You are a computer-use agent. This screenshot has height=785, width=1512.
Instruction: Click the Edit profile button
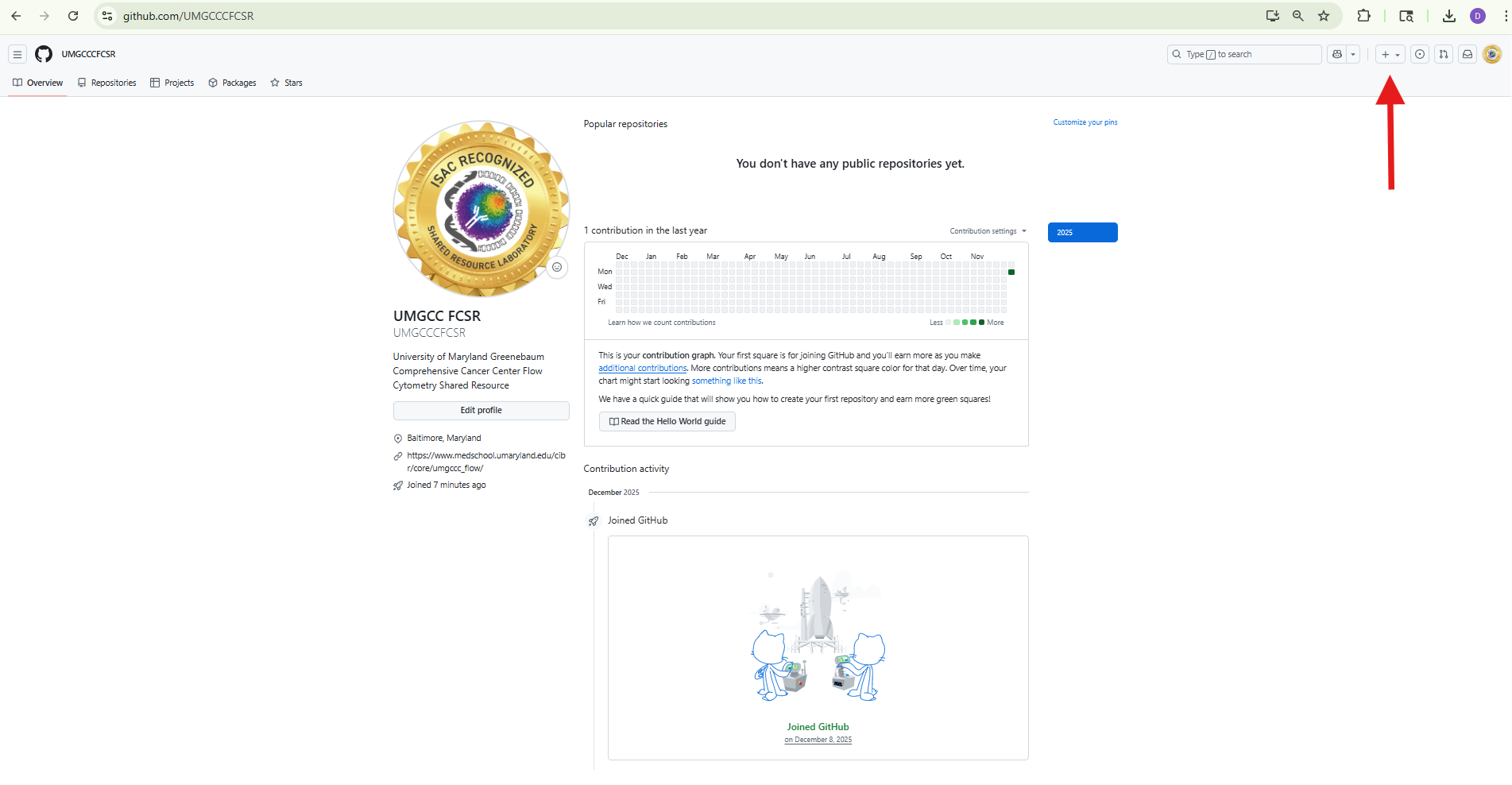(481, 410)
